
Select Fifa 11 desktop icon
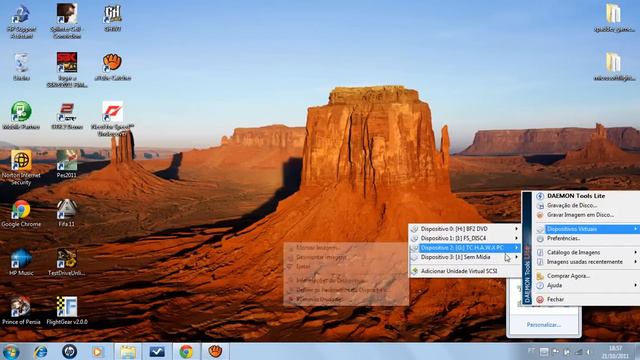(x=67, y=213)
